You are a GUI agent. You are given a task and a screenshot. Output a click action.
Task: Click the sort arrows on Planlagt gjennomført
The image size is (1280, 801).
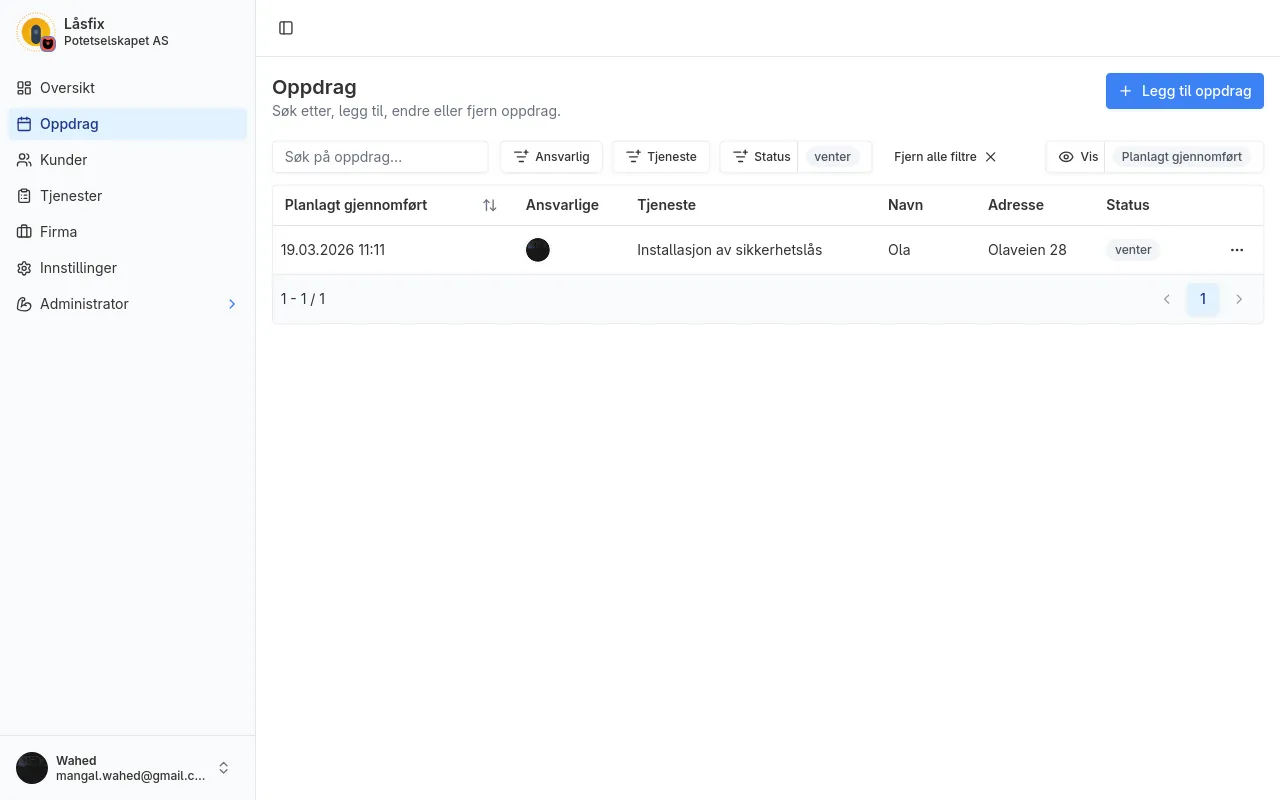[x=489, y=205]
